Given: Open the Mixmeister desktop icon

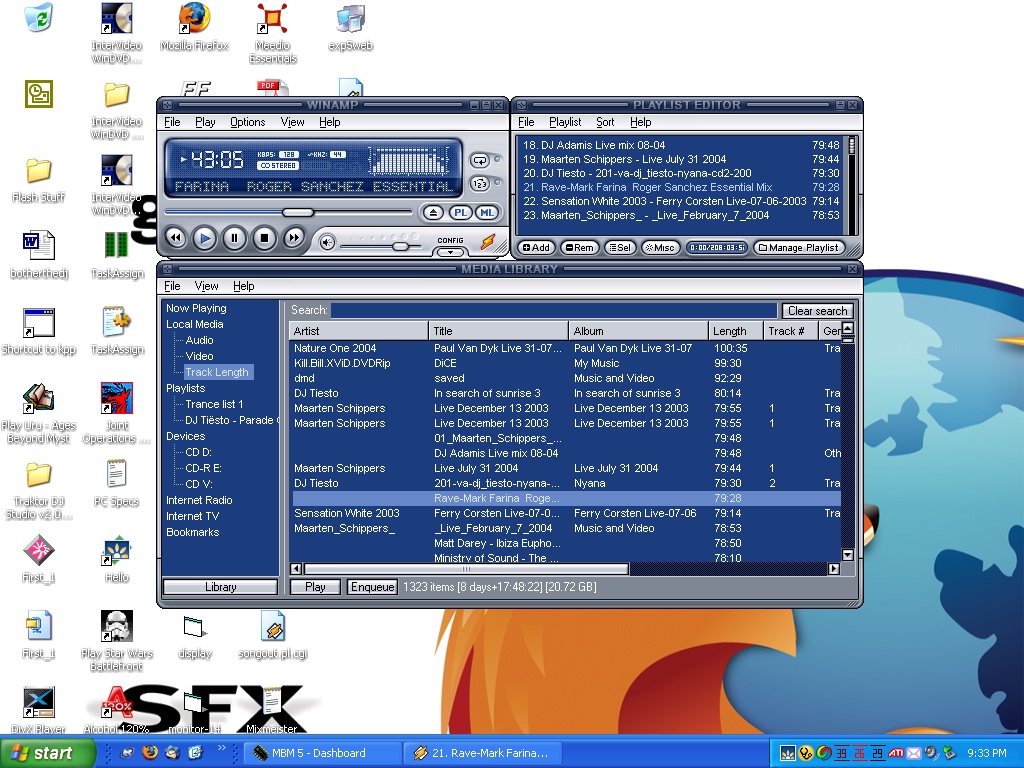Looking at the screenshot, I should [x=272, y=710].
